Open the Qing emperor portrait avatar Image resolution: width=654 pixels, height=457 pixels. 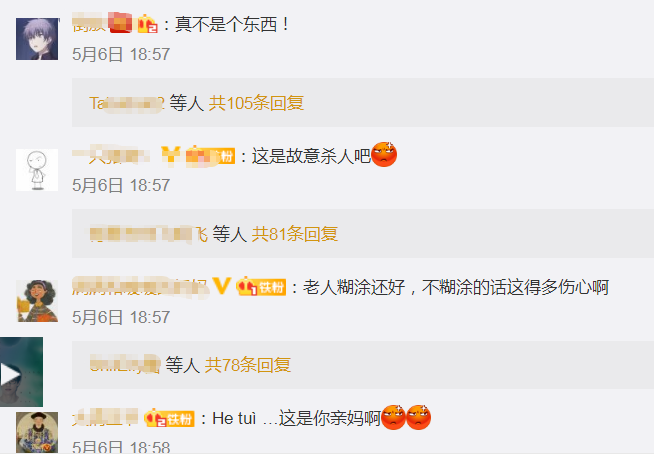tap(37, 432)
